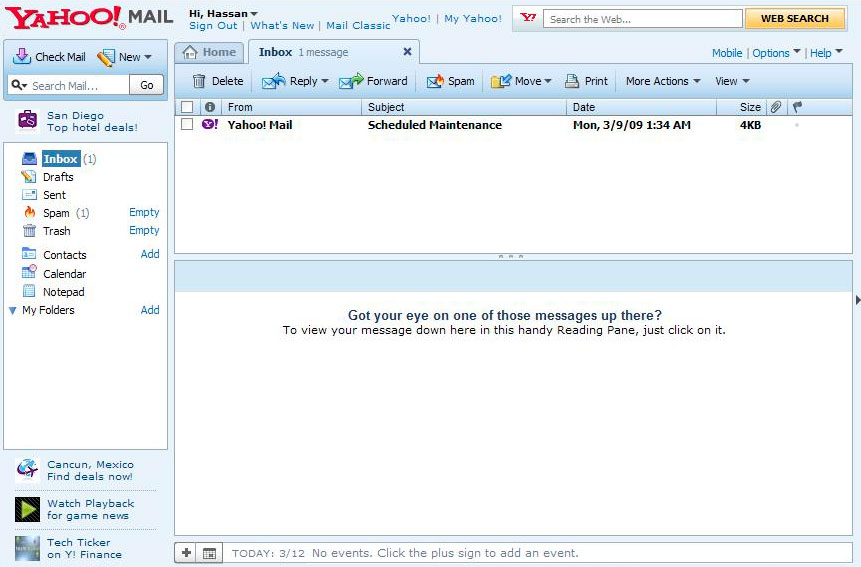The image size is (861, 567).
Task: Click Add next to My Folders
Action: [x=150, y=310]
